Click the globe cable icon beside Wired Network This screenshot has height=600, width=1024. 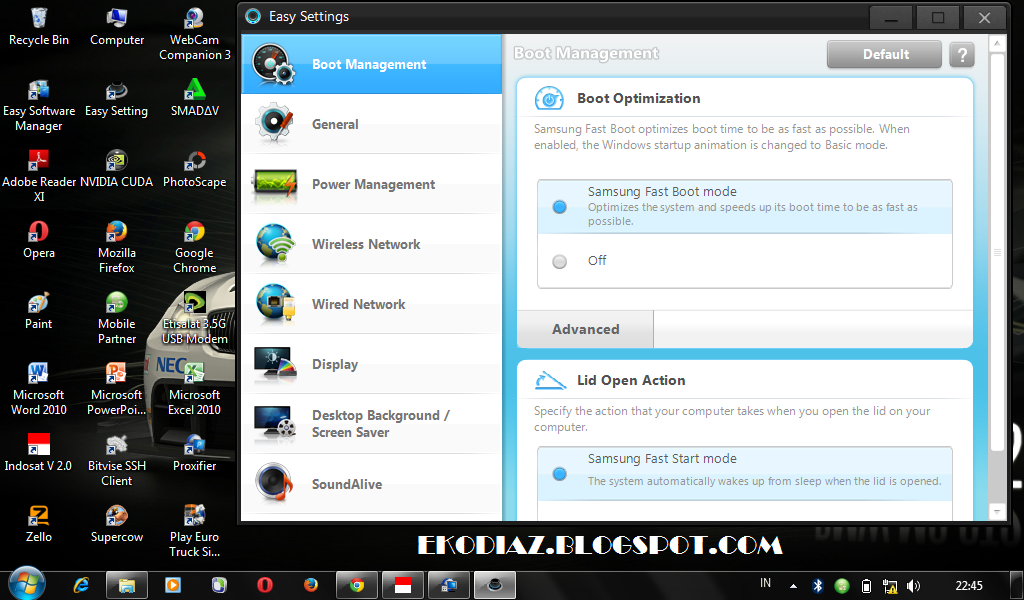[275, 304]
